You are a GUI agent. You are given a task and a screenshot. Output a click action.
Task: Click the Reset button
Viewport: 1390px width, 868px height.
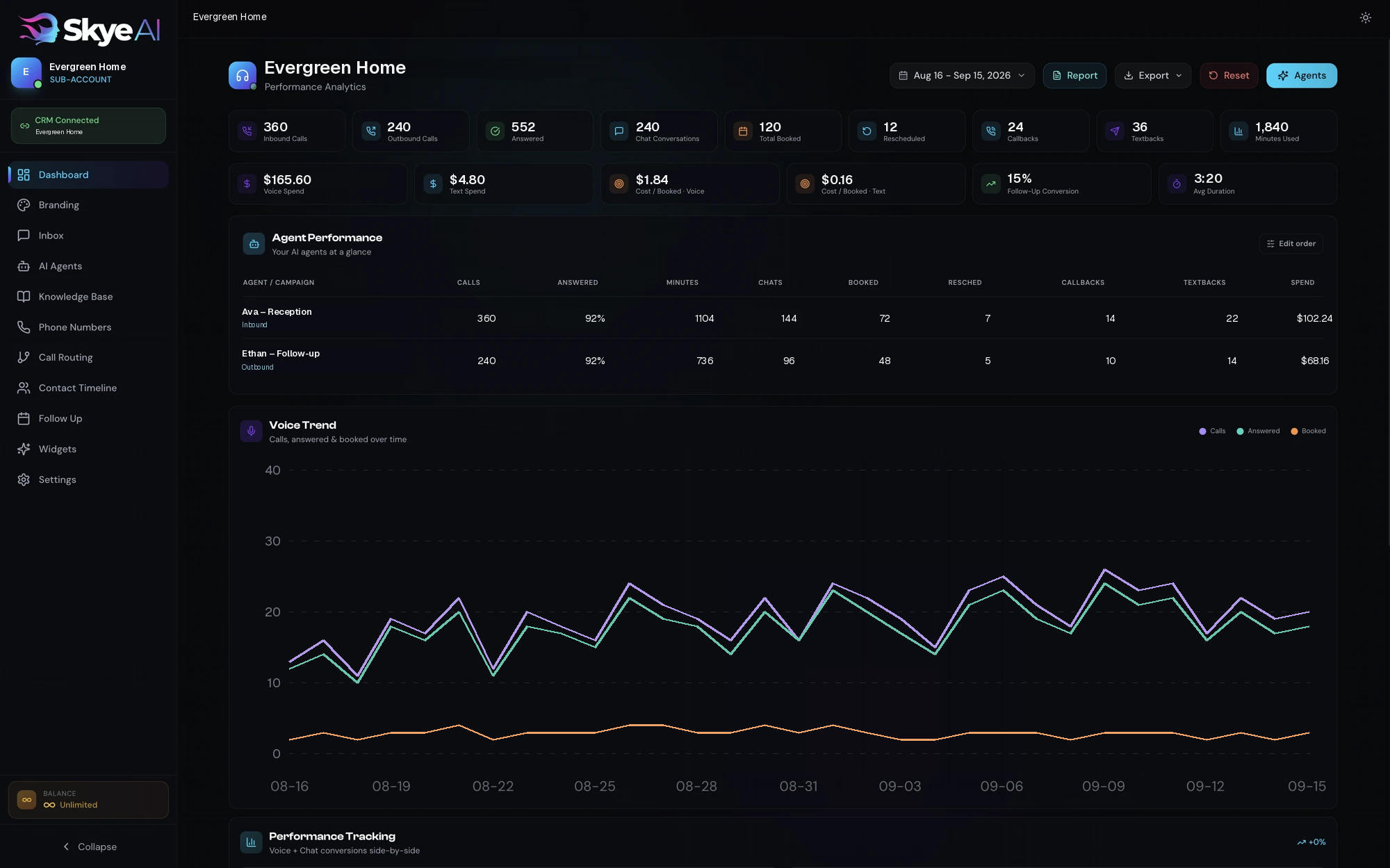1229,75
